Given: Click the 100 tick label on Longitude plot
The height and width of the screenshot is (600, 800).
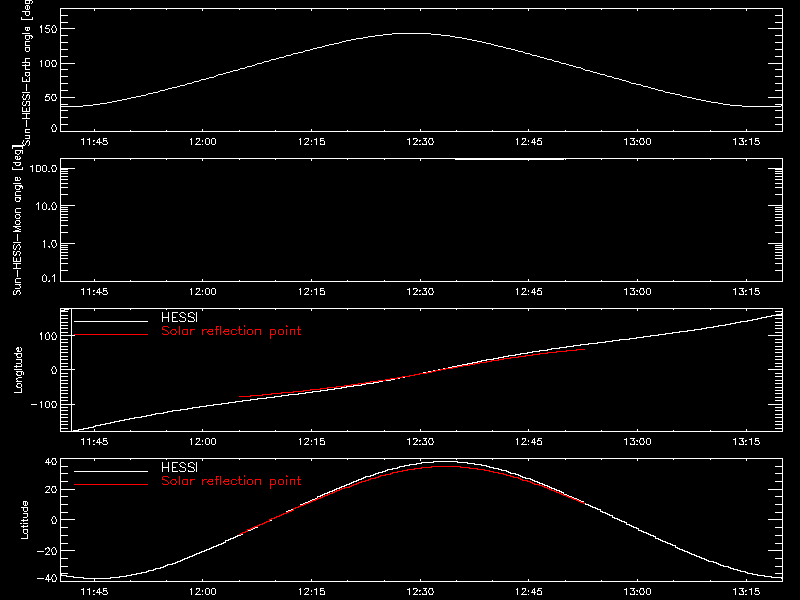Looking at the screenshot, I should point(47,336).
